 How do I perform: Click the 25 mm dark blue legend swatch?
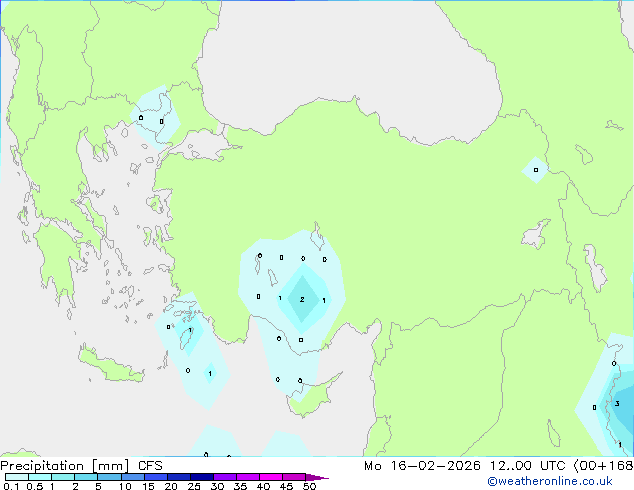(x=201, y=477)
